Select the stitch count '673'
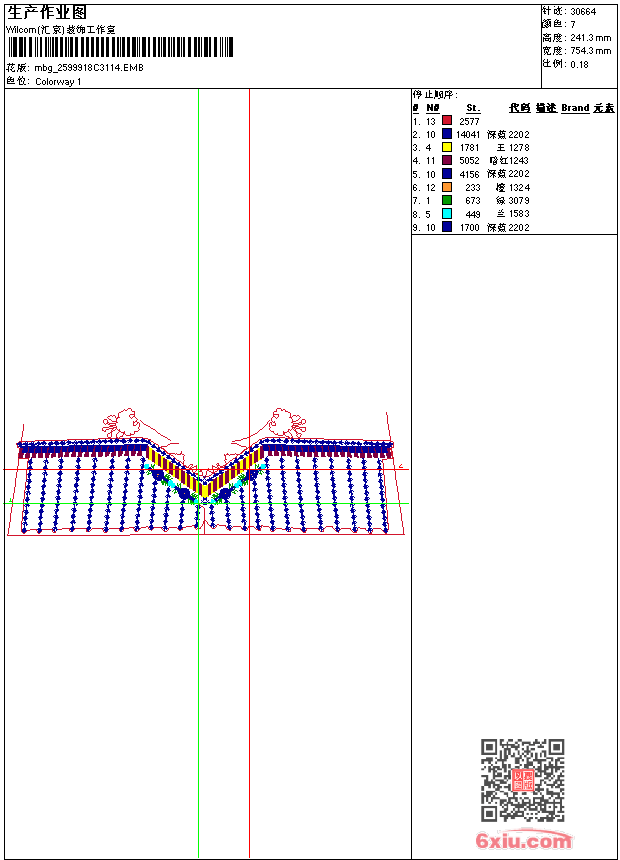 [x=472, y=201]
